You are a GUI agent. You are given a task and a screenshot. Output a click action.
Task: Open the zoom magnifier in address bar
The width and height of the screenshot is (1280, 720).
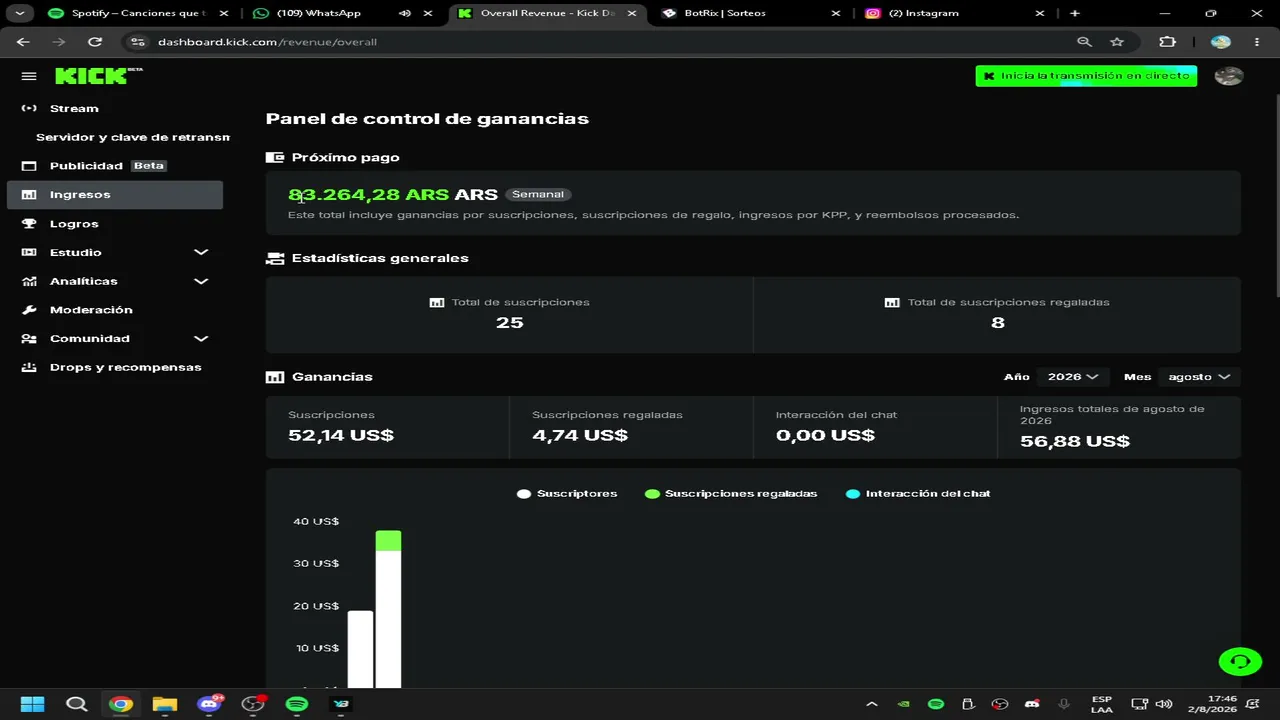click(1084, 42)
